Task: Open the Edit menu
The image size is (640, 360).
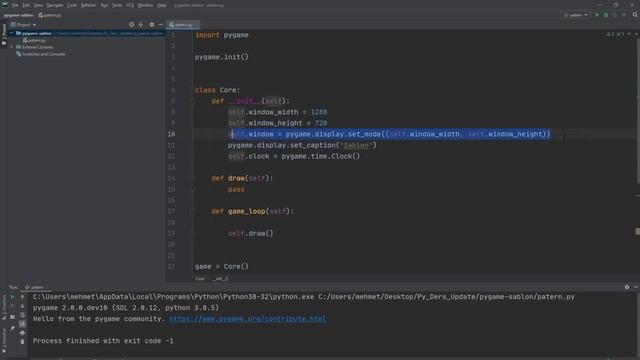Action: coord(26,5)
